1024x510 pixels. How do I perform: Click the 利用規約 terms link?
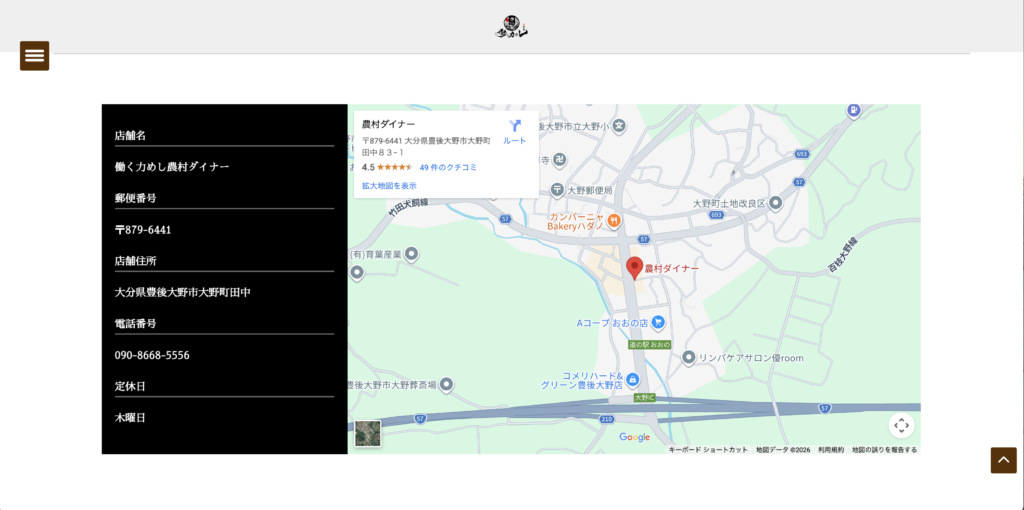[x=830, y=450]
